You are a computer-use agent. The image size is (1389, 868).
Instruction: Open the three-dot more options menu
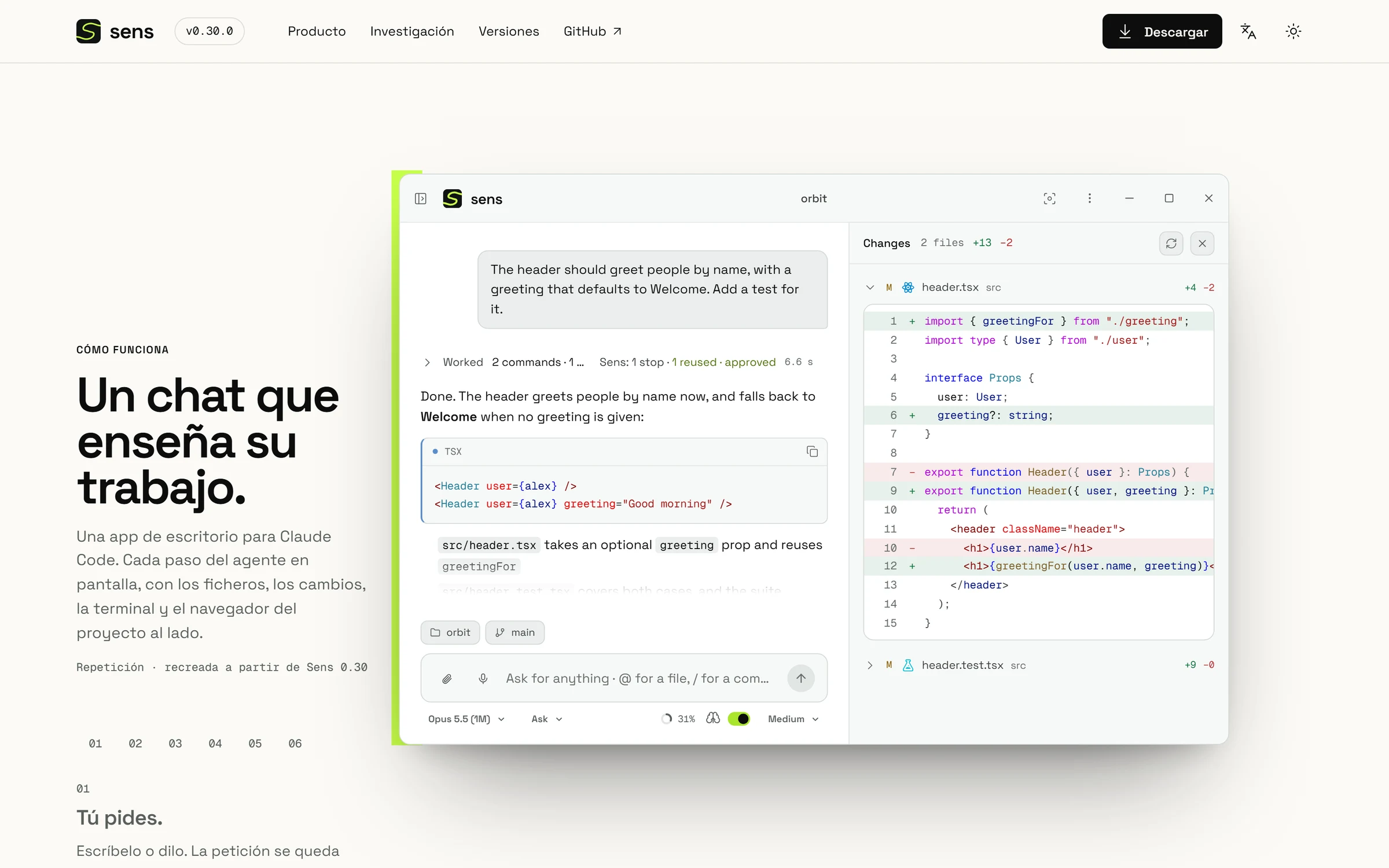(x=1090, y=198)
